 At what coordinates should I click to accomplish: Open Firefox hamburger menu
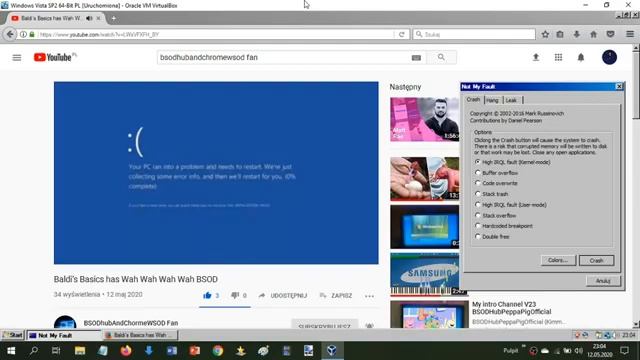point(630,34)
